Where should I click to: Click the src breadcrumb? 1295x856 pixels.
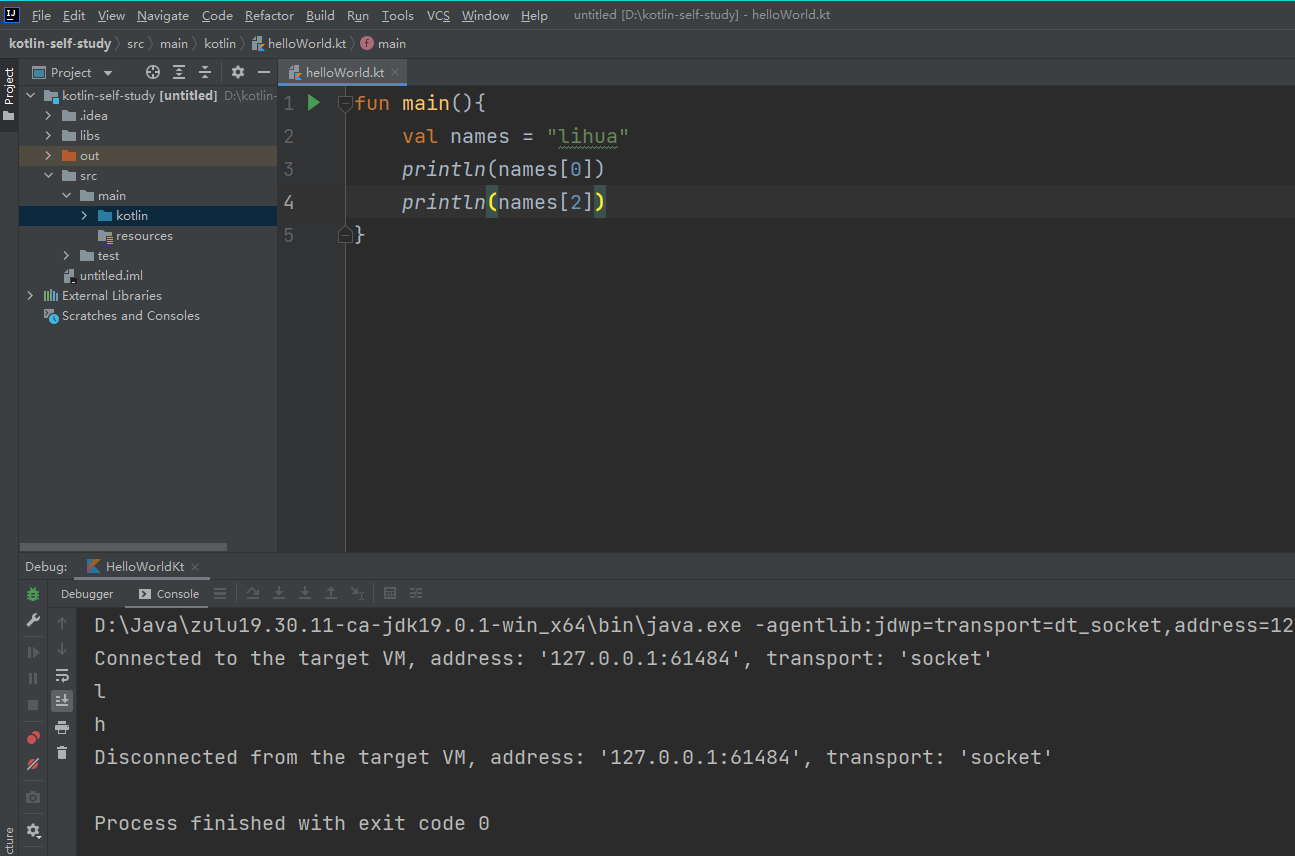135,43
